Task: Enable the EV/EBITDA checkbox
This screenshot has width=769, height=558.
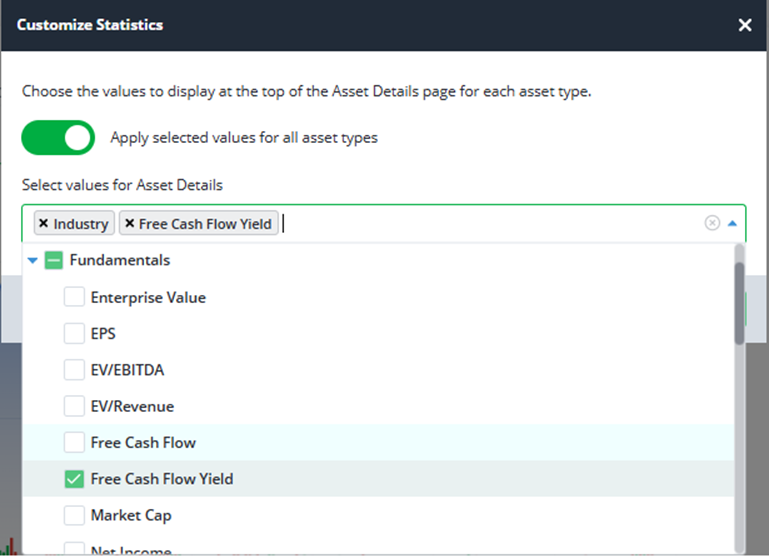Action: [x=74, y=370]
